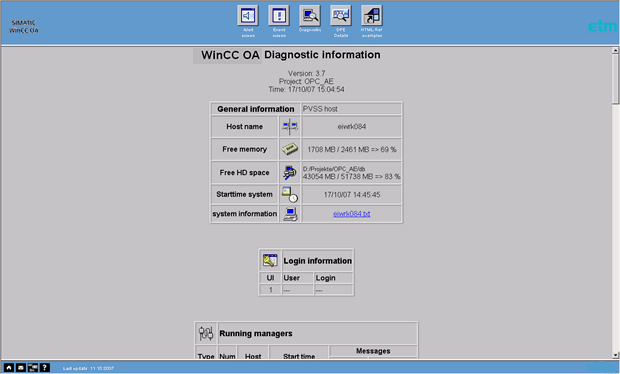The width and height of the screenshot is (620, 374).
Task: Open the Event screen toolbar icon
Action: [279, 16]
